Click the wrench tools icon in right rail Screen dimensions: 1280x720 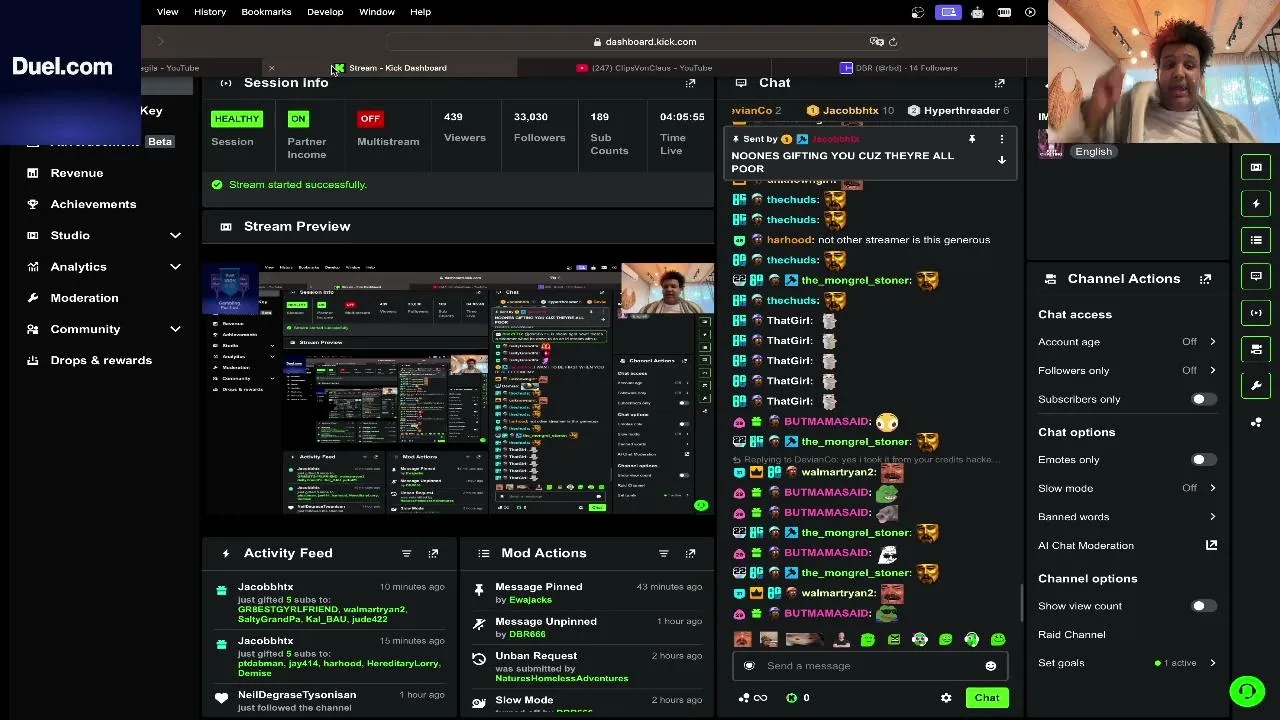click(1256, 386)
